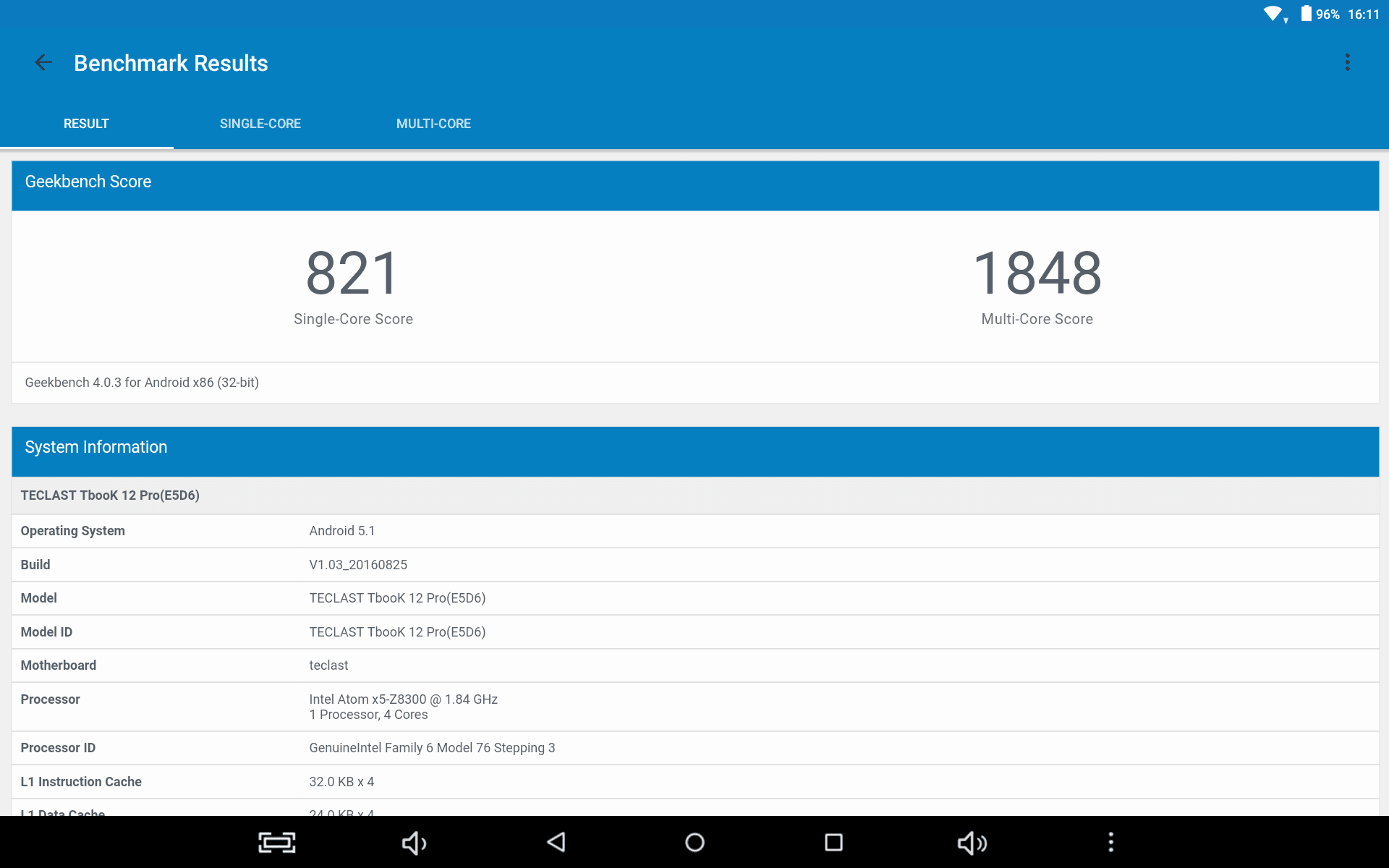
Task: Tap the 96% battery percentage
Action: point(1328,14)
